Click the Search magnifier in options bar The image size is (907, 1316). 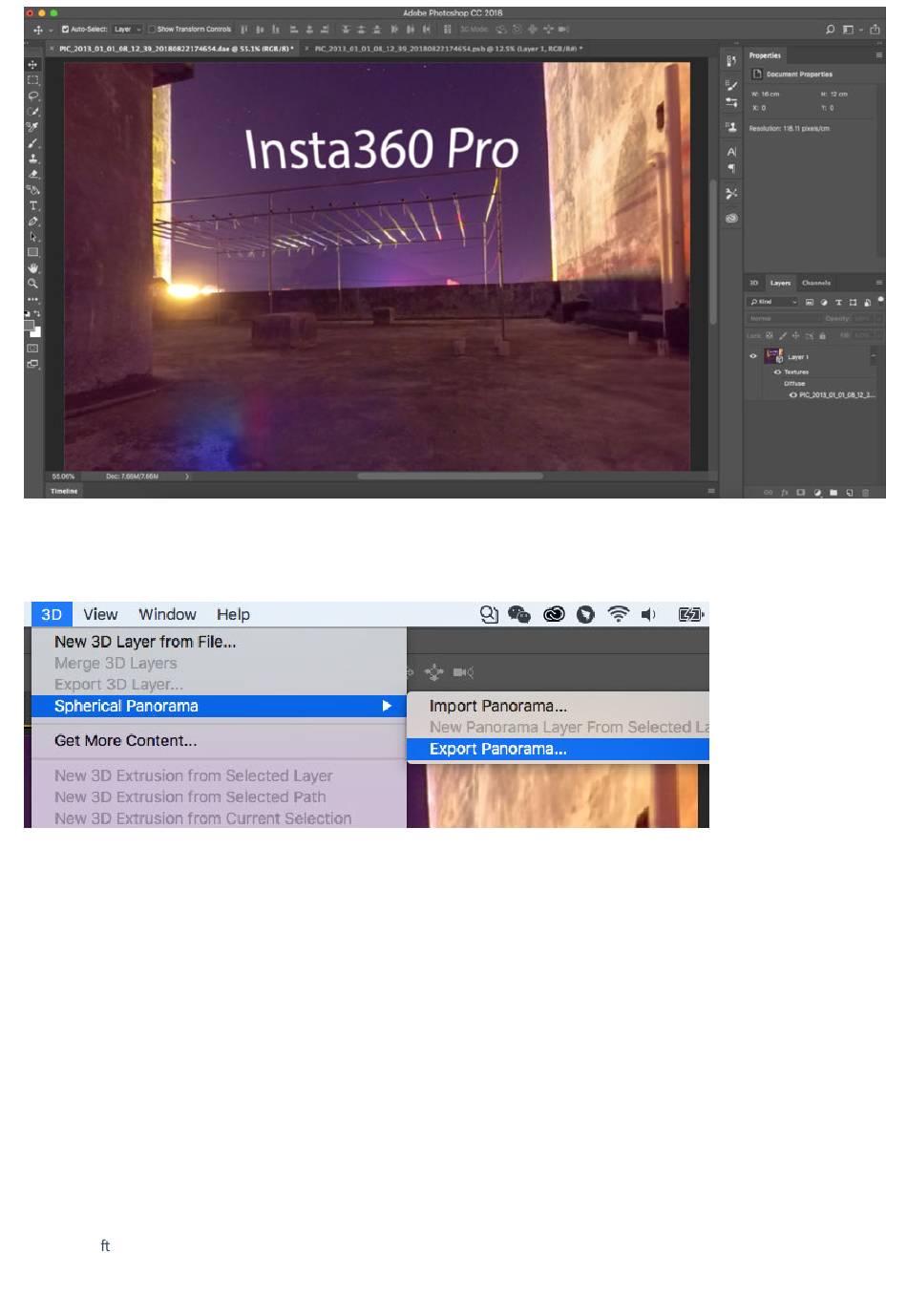coord(831,30)
